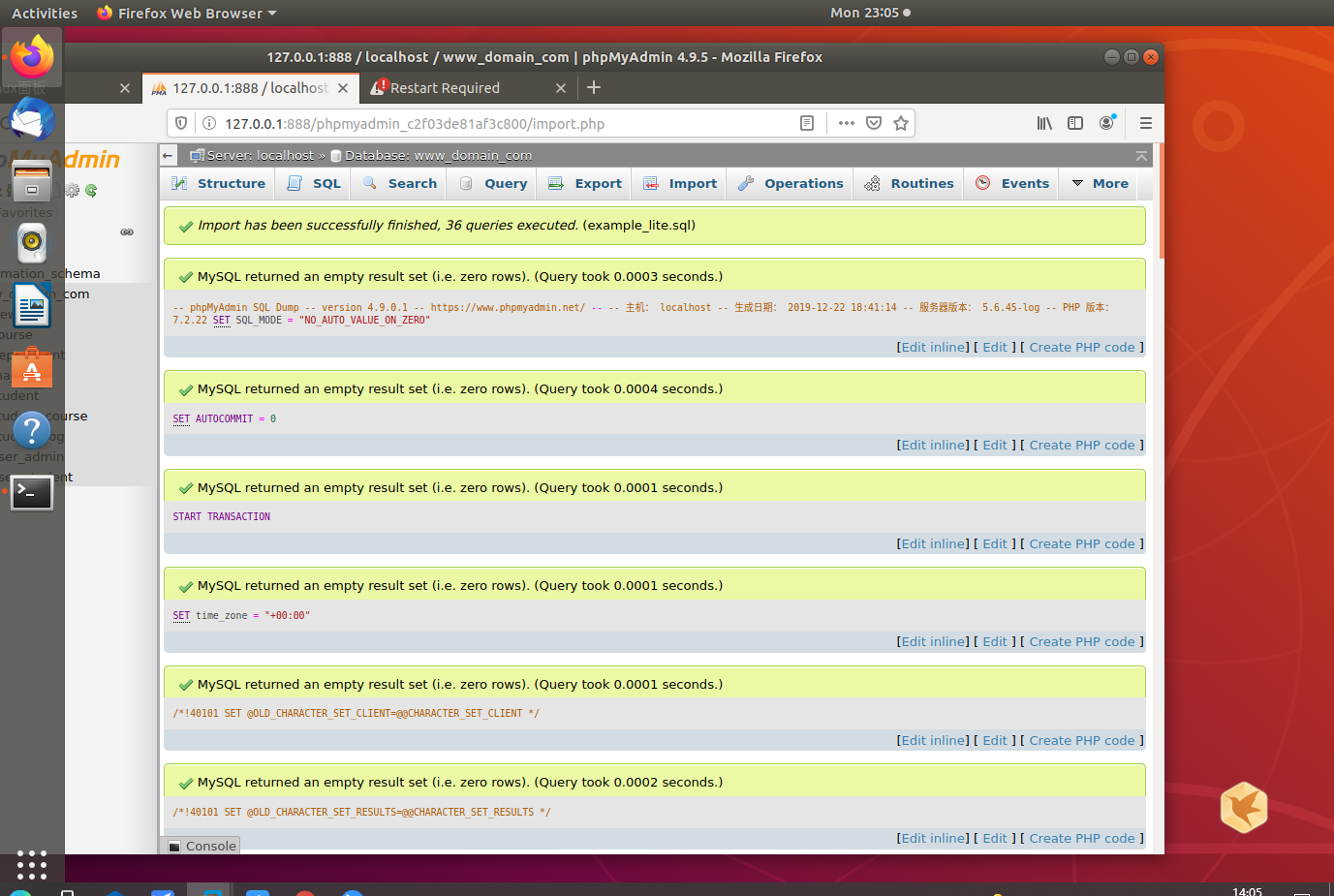Click Edit for START TRANSACTION query
1334x896 pixels.
pyautogui.click(x=995, y=543)
